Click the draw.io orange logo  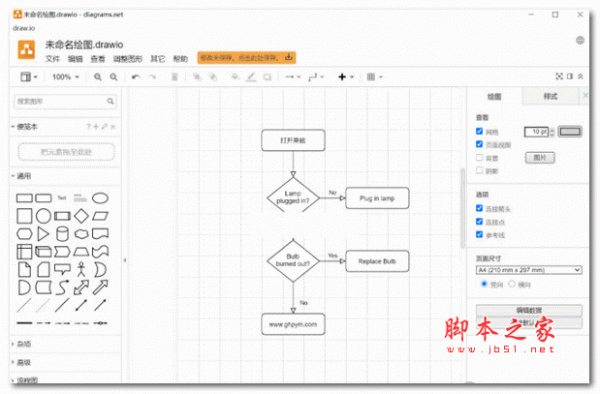26,50
